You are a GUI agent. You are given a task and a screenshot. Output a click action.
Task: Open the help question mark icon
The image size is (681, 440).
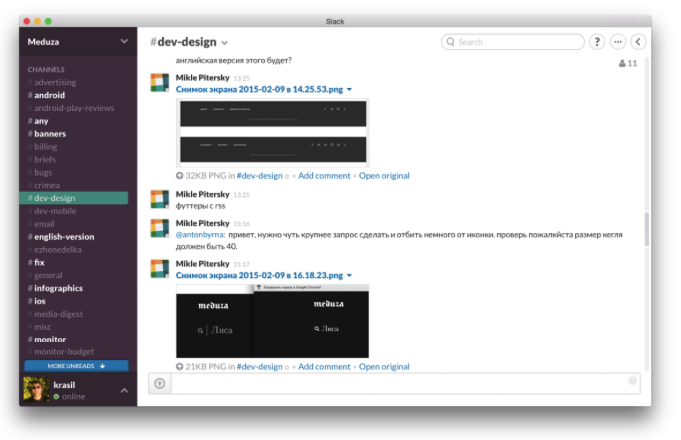[597, 42]
